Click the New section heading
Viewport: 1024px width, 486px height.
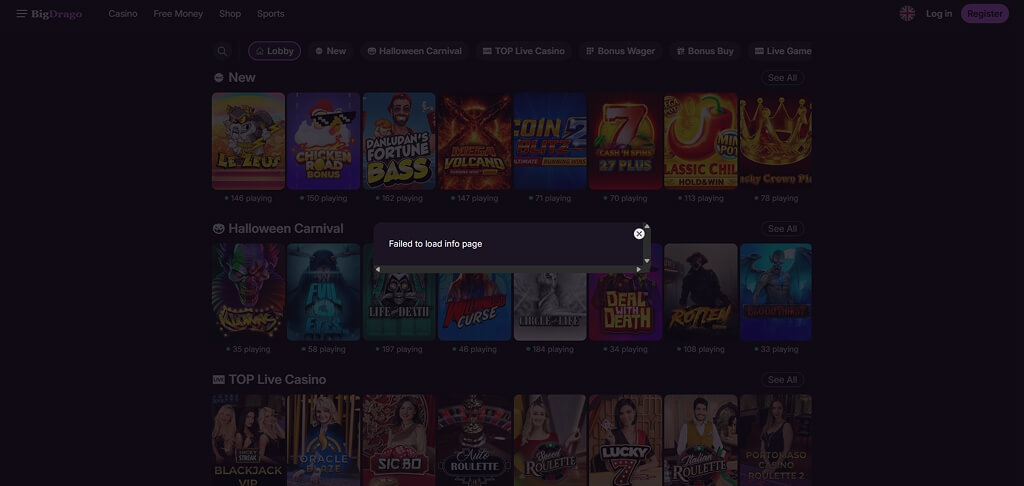[242, 78]
